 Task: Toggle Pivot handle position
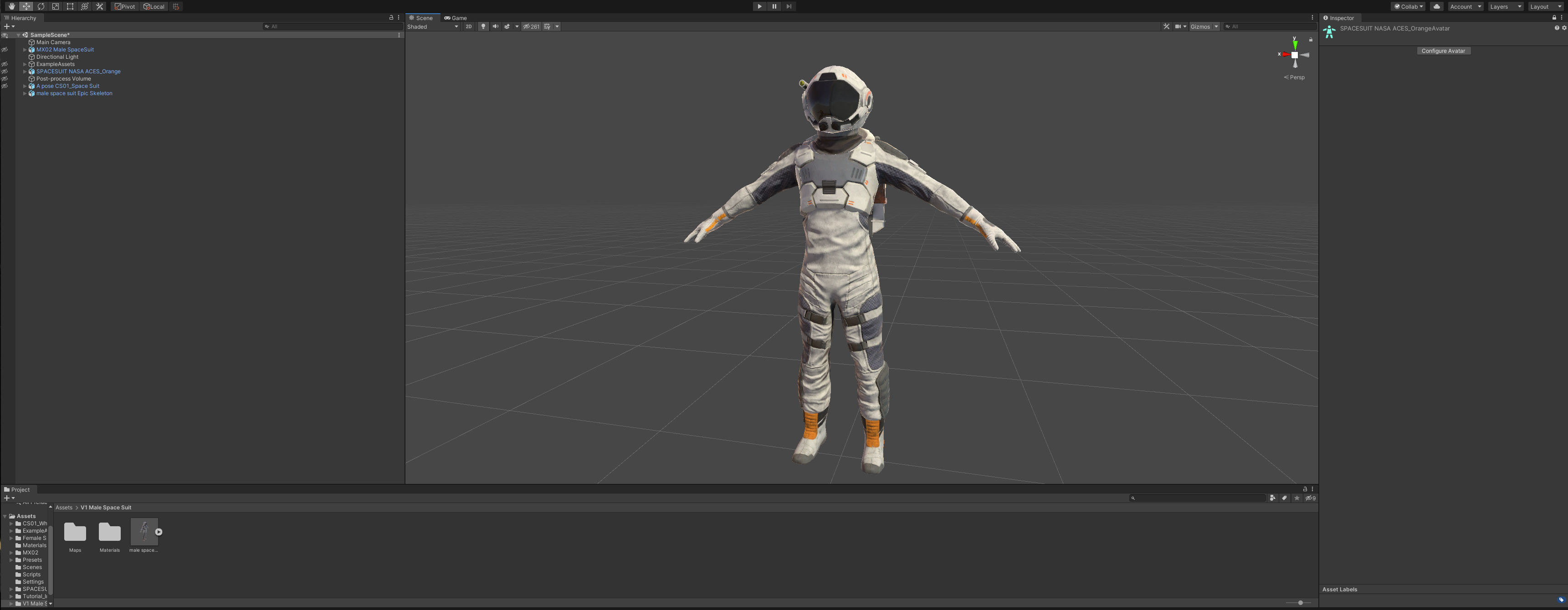point(125,6)
